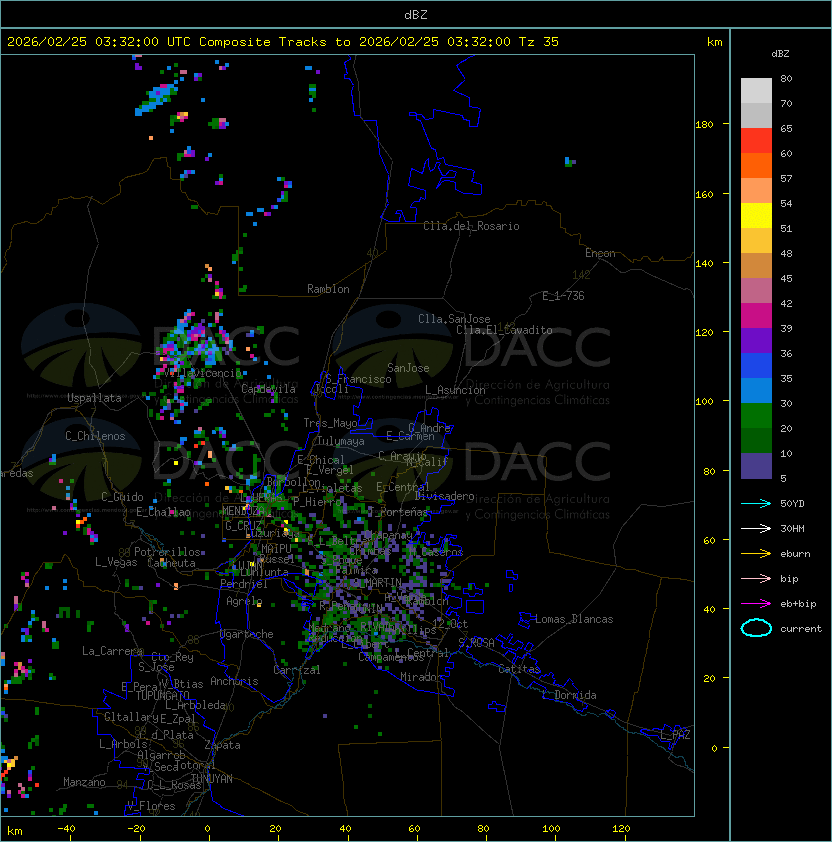Click the white 30HM arrow in legend
The height and width of the screenshot is (842, 832).
coord(756,528)
